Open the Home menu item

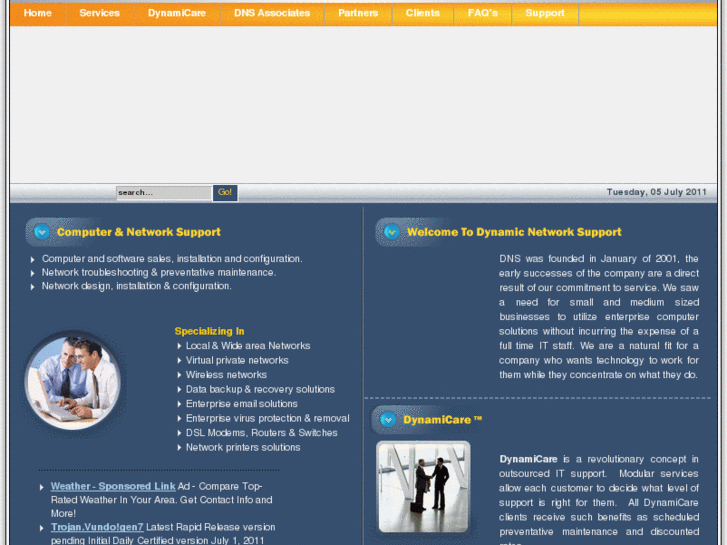click(38, 13)
